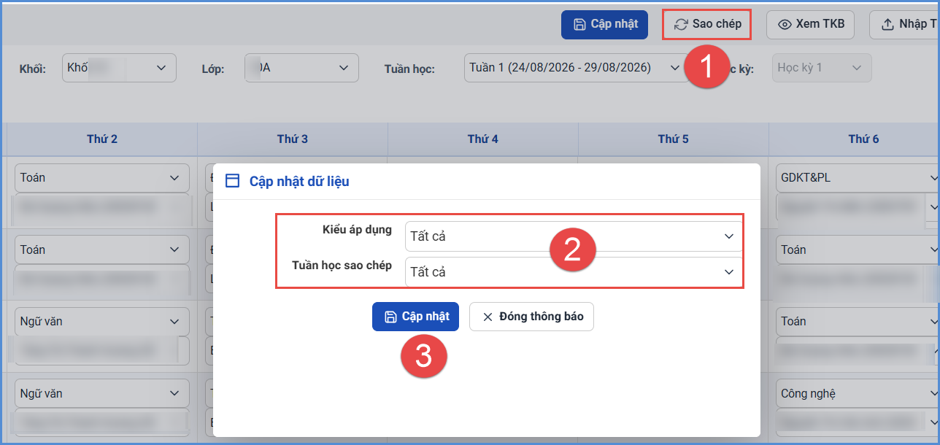Click the upload icon on Nhập T

coord(887,25)
